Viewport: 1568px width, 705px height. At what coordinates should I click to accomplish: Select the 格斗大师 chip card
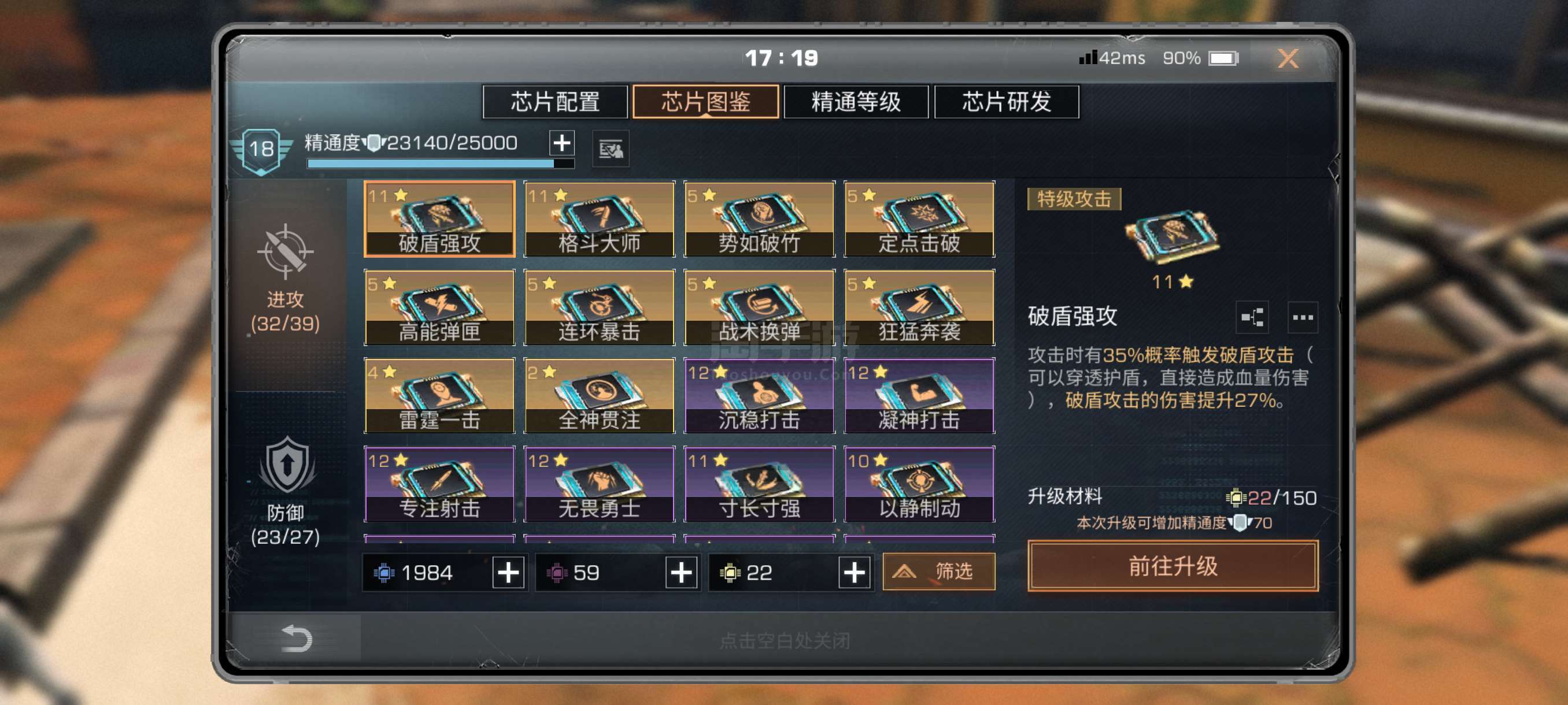(x=599, y=219)
